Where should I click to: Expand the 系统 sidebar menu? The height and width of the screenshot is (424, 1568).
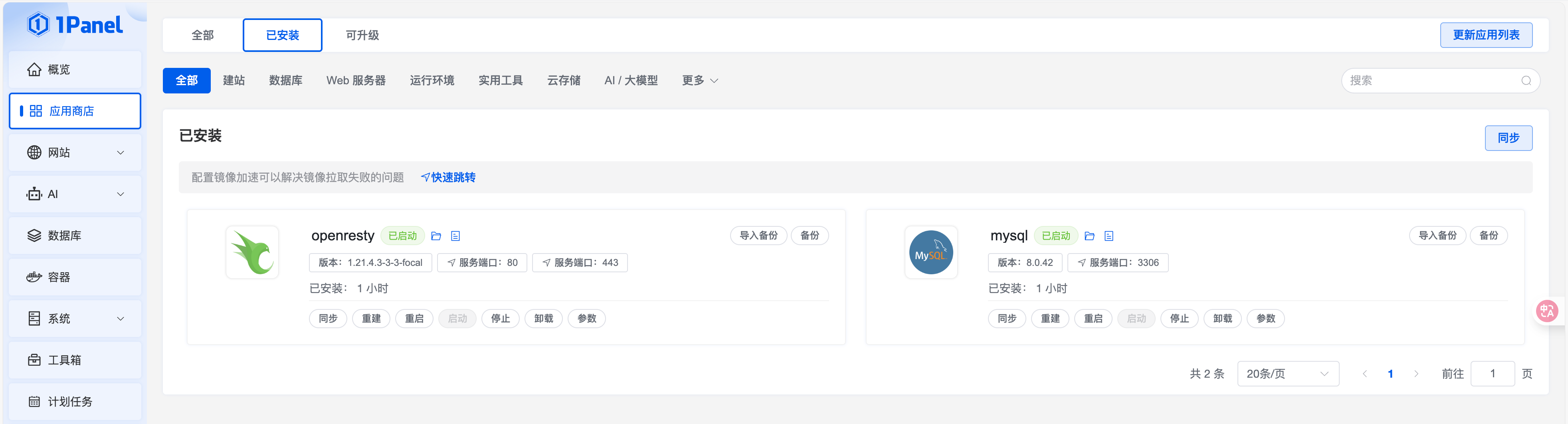point(75,319)
